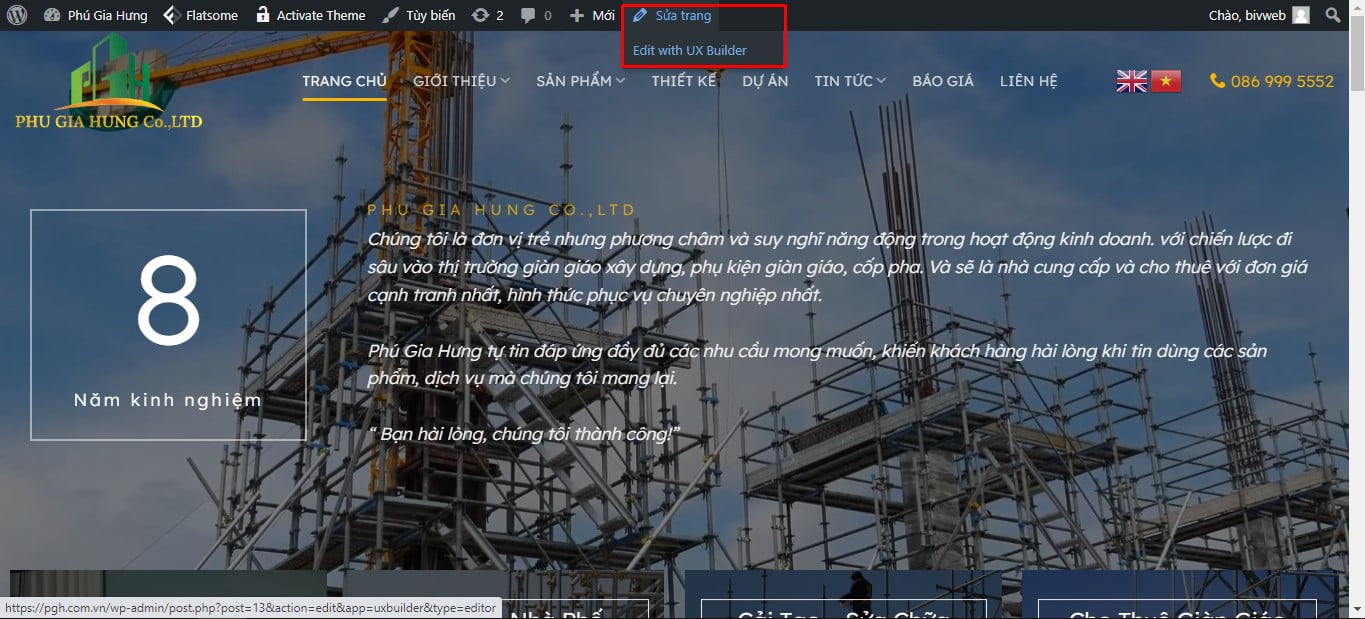Open the Chào, bivweb user account

click(x=1258, y=15)
